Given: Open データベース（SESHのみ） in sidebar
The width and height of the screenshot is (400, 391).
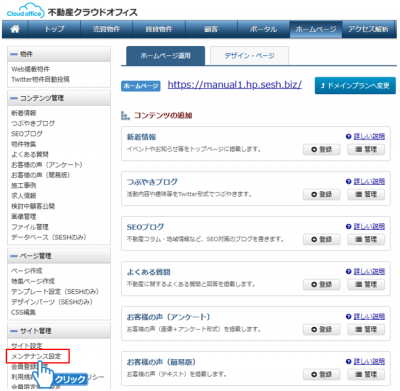Looking at the screenshot, I should click(x=49, y=237).
